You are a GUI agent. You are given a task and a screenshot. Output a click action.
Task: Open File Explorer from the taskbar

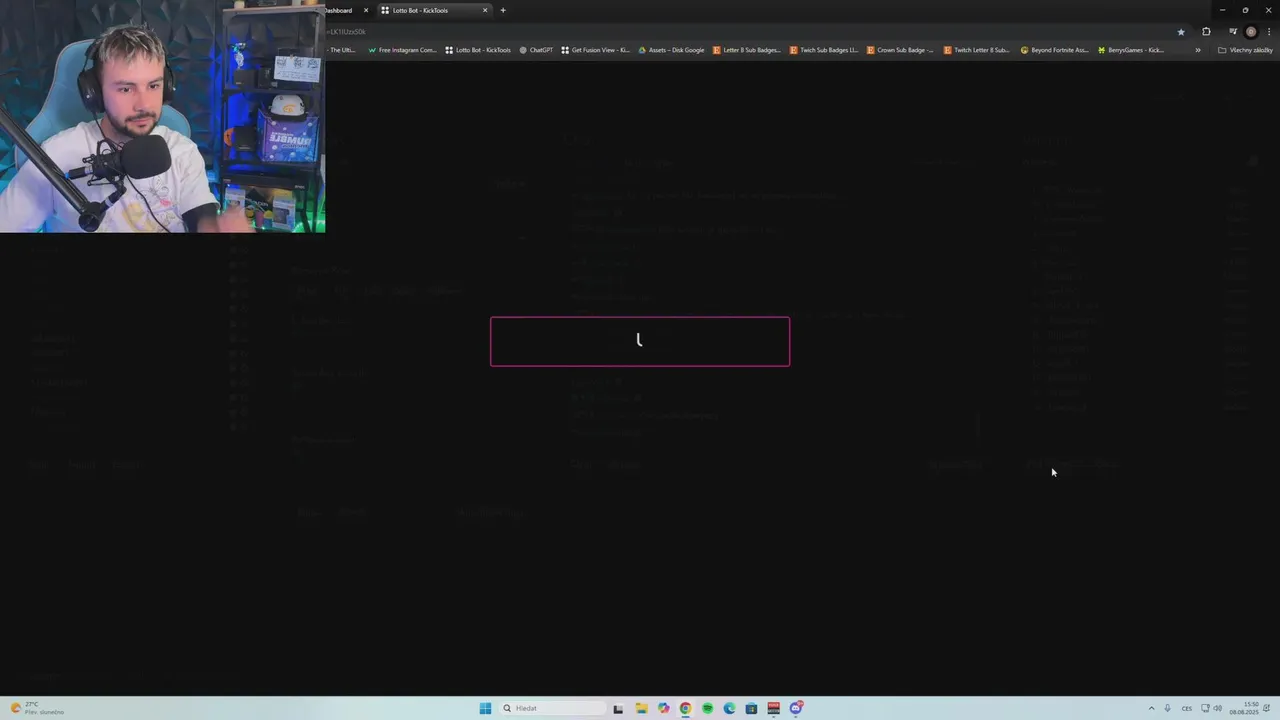[641, 708]
